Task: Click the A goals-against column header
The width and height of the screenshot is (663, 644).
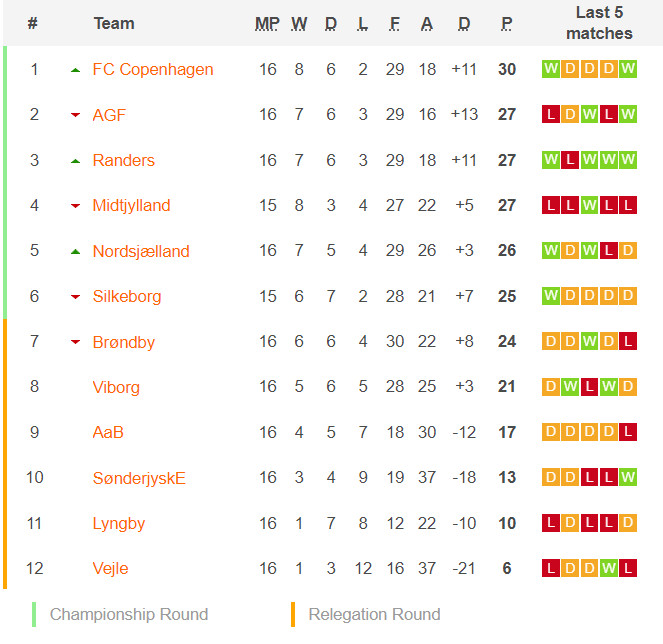Action: [x=427, y=24]
